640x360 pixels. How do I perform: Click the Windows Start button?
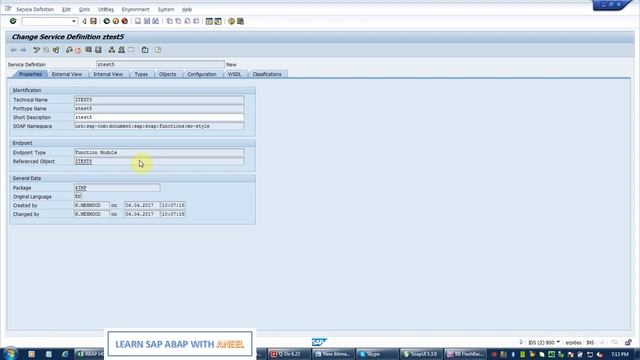pos(10,353)
